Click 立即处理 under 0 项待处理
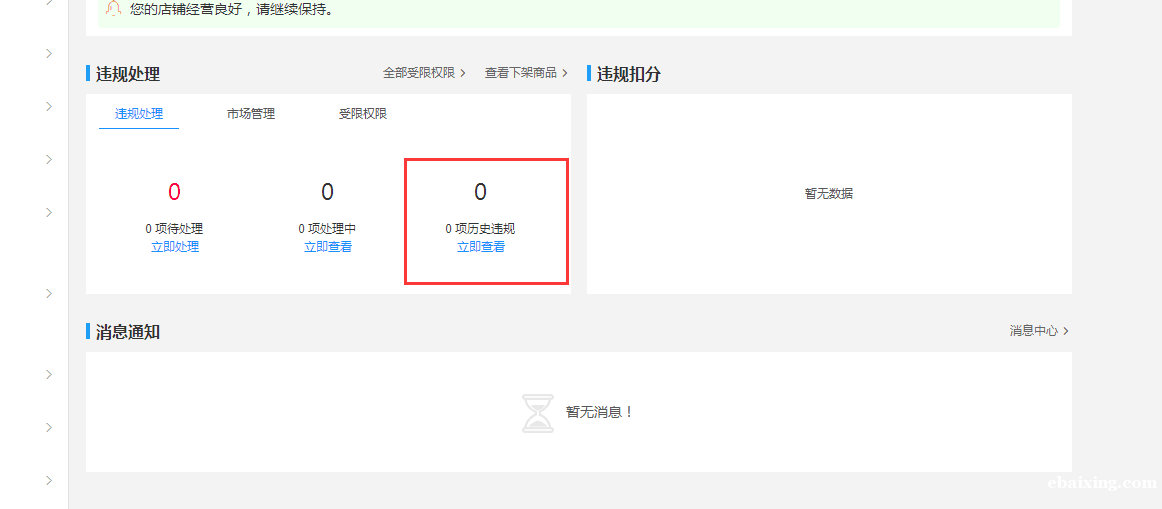Screen dimensions: 1162x509 [x=175, y=247]
